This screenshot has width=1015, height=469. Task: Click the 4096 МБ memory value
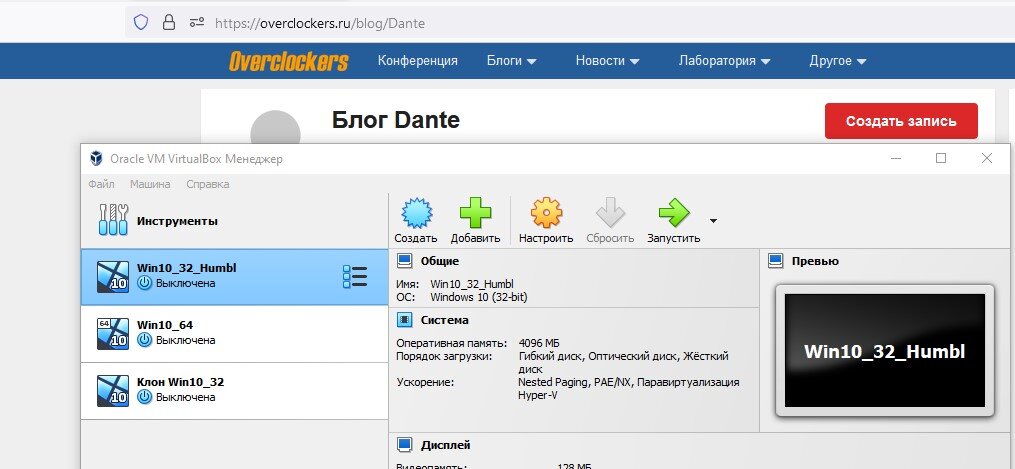tap(539, 343)
